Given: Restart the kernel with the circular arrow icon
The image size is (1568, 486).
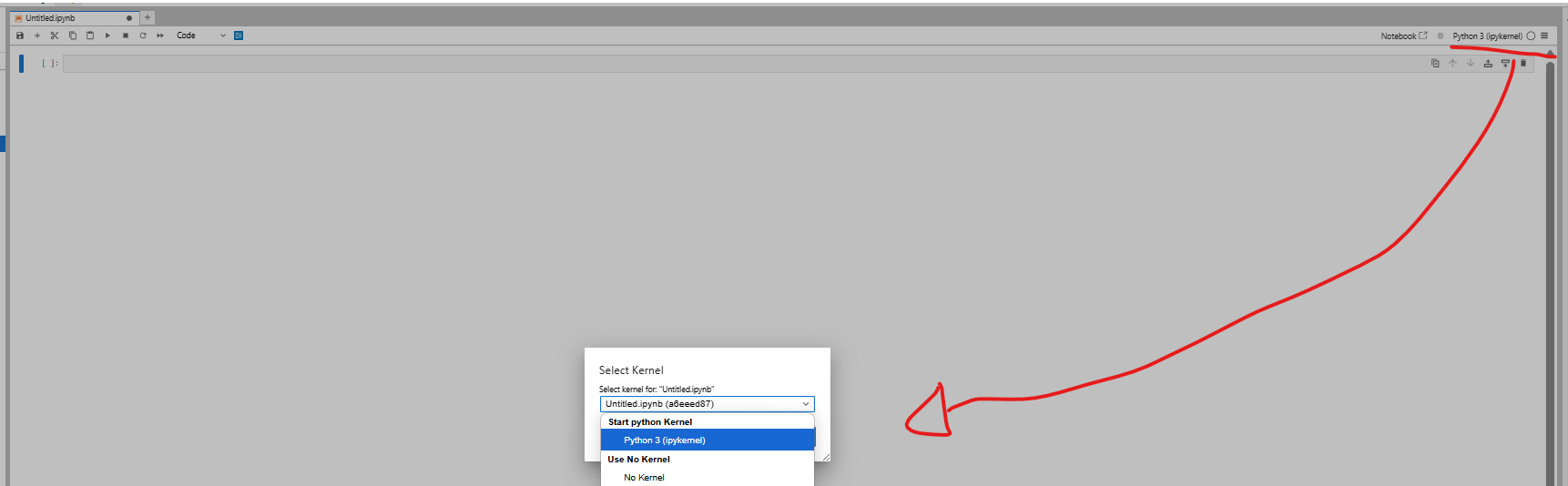Looking at the screenshot, I should pos(143,35).
